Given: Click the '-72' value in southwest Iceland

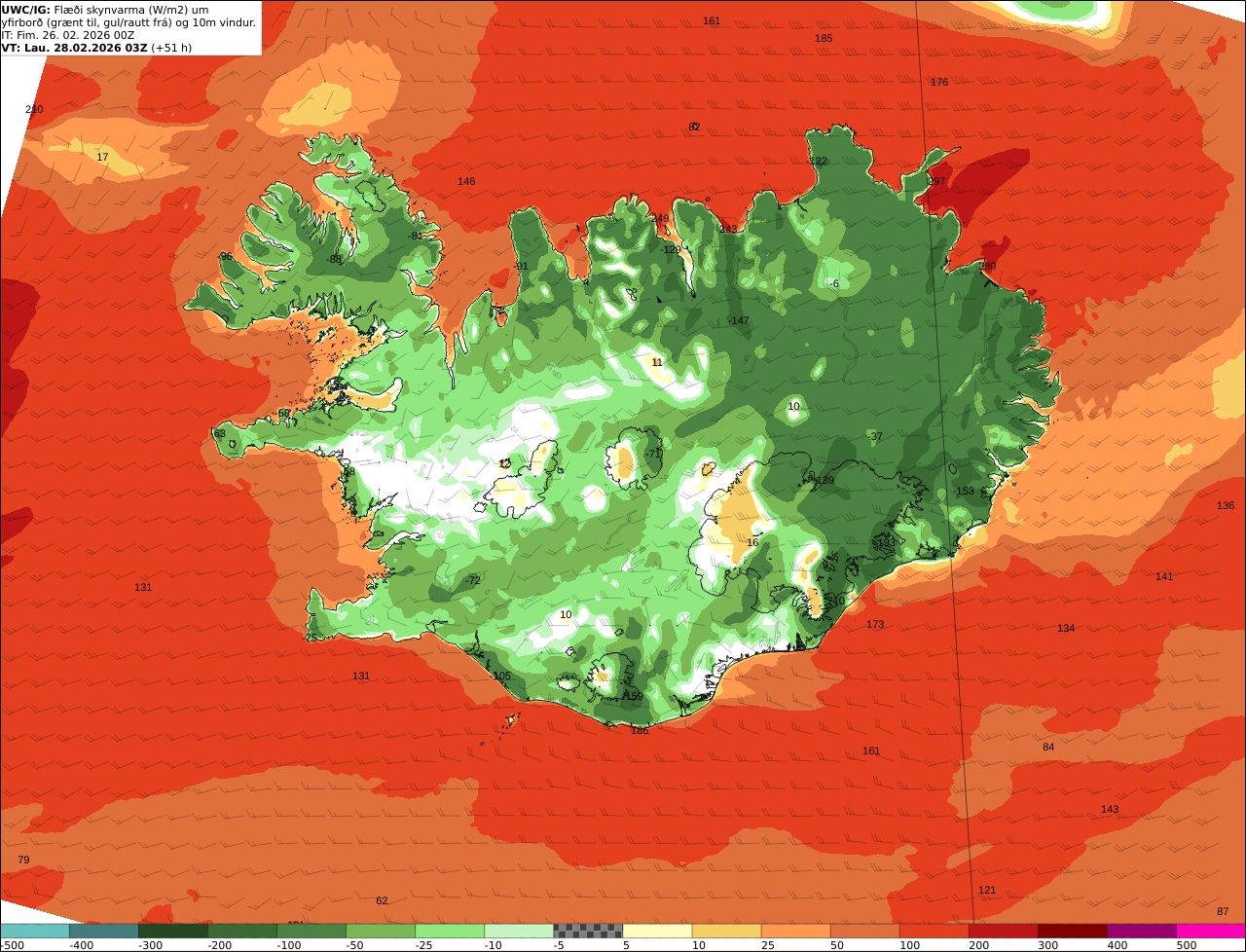Looking at the screenshot, I should pyautogui.click(x=473, y=580).
